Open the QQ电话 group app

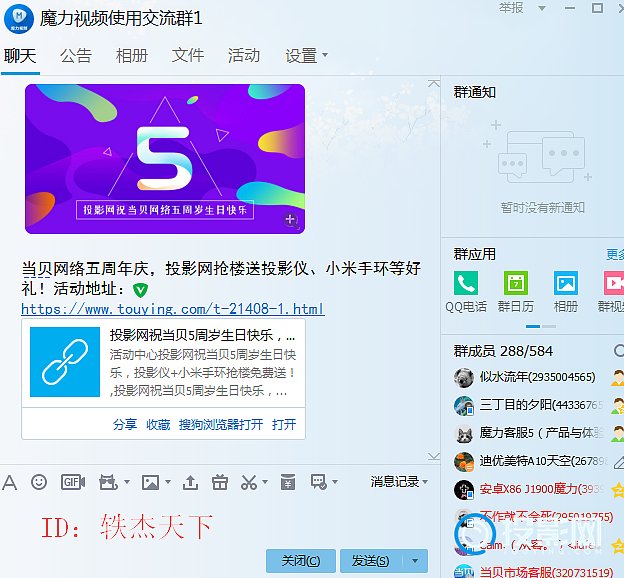coord(466,283)
